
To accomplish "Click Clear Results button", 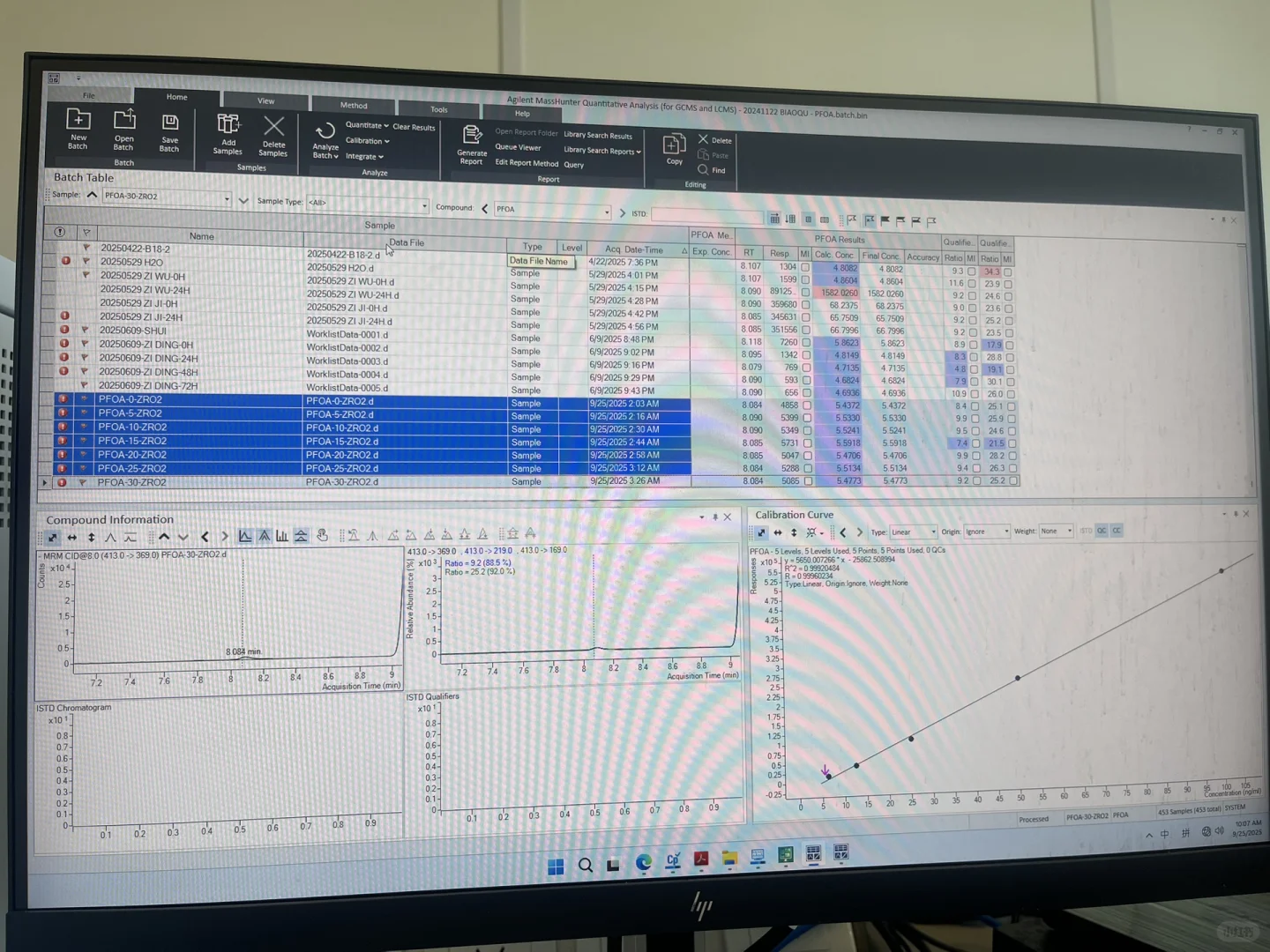I will point(414,128).
